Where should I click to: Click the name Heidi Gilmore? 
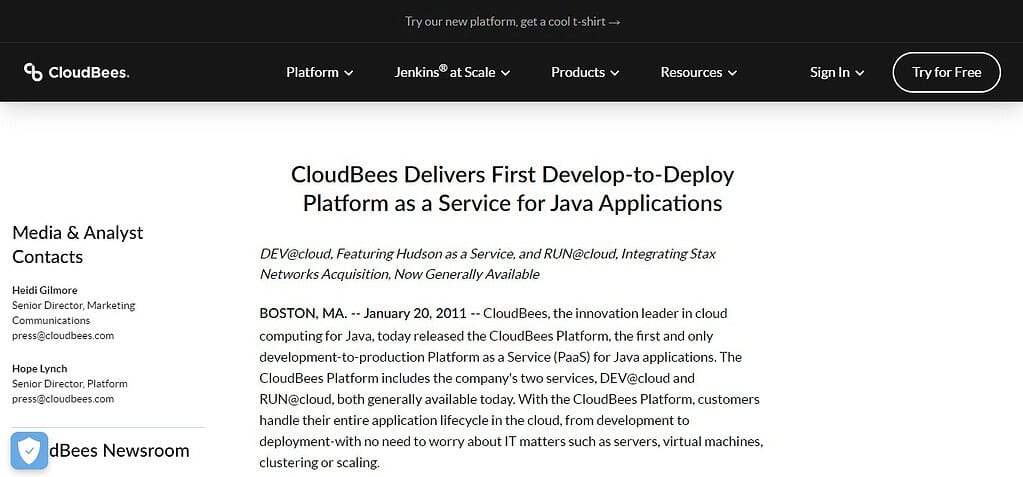click(x=44, y=290)
